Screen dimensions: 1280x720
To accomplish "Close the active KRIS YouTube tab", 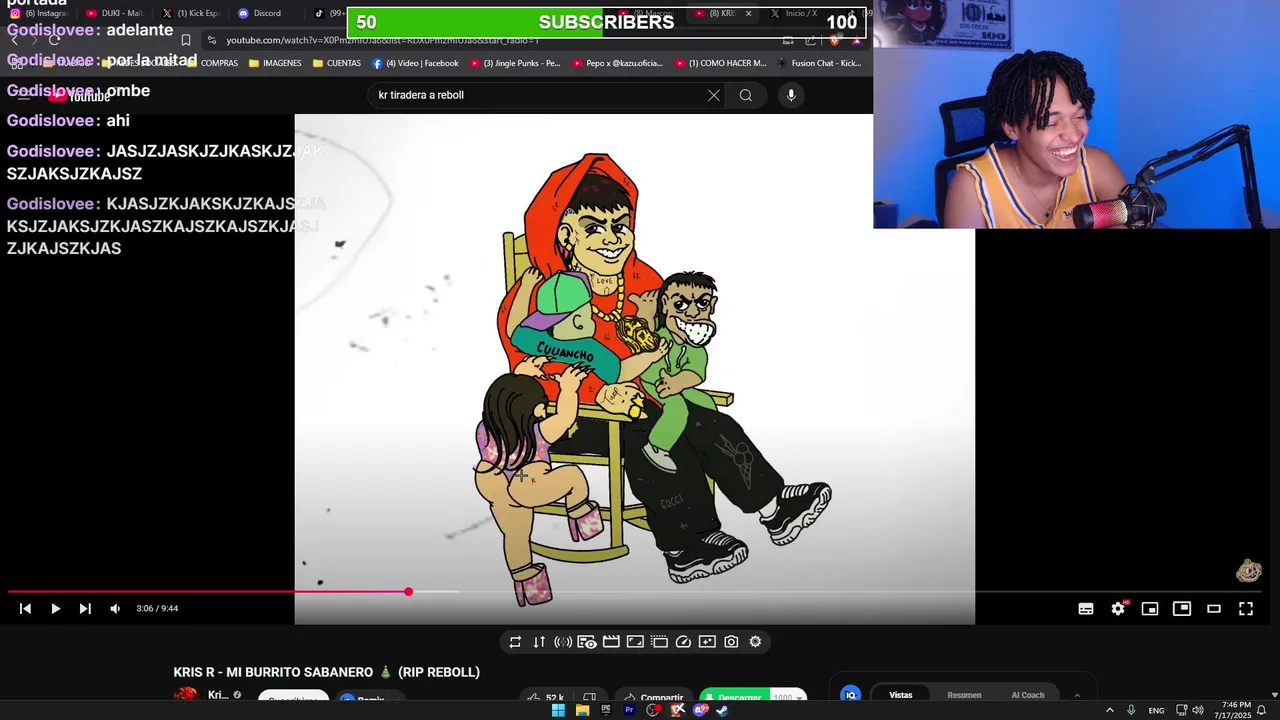I will click(x=748, y=13).
